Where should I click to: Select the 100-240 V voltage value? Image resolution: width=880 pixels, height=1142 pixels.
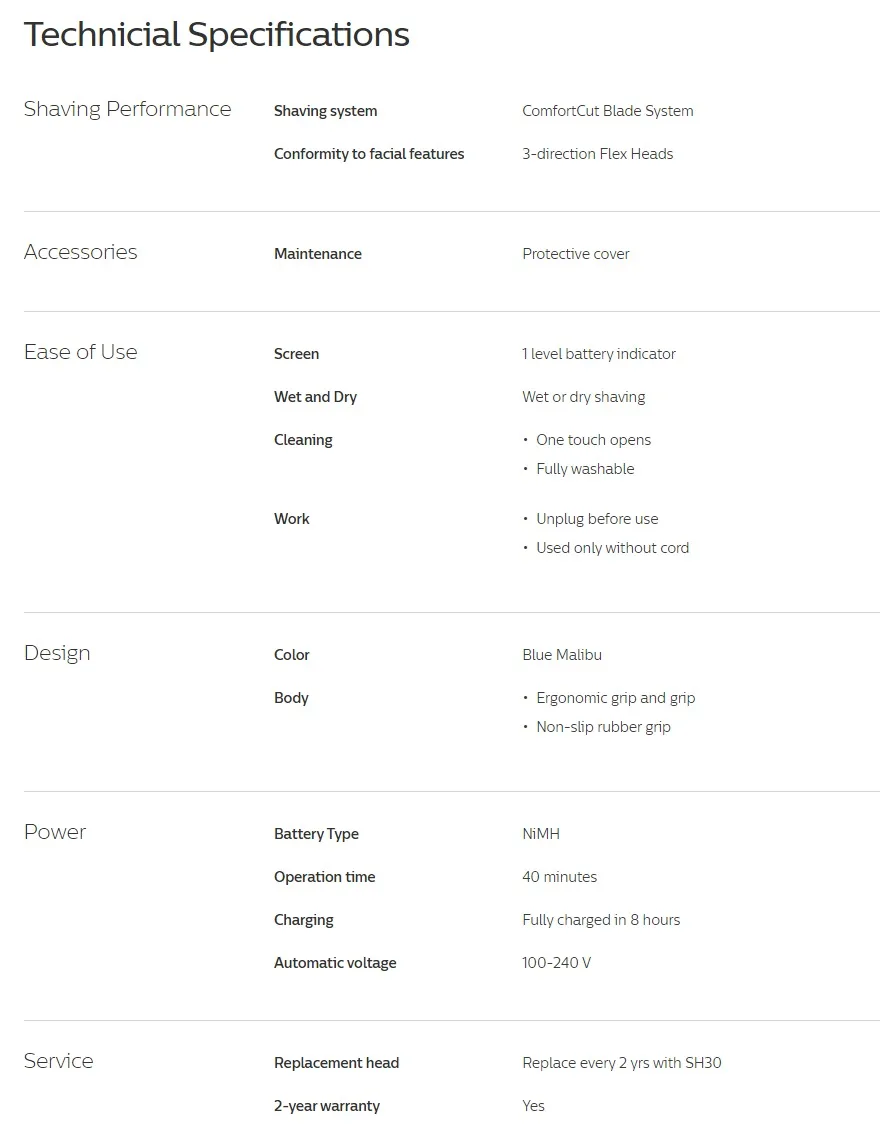[x=556, y=963]
